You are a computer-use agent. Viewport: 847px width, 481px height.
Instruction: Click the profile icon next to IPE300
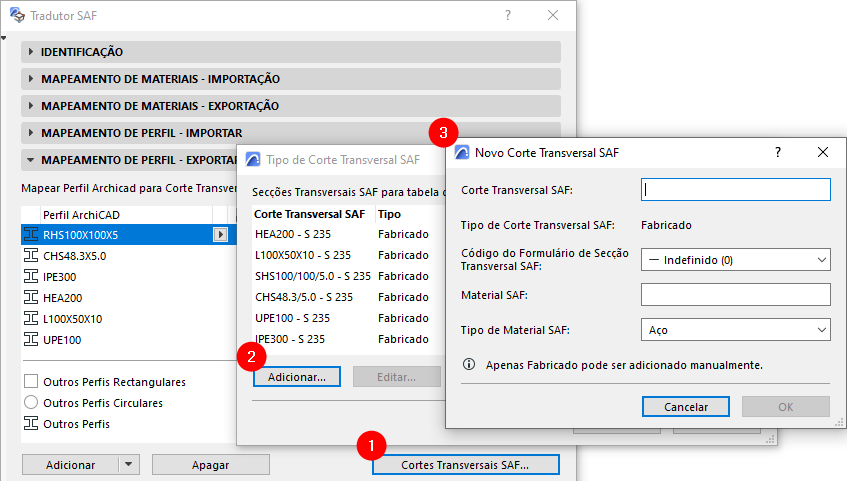coord(31,277)
